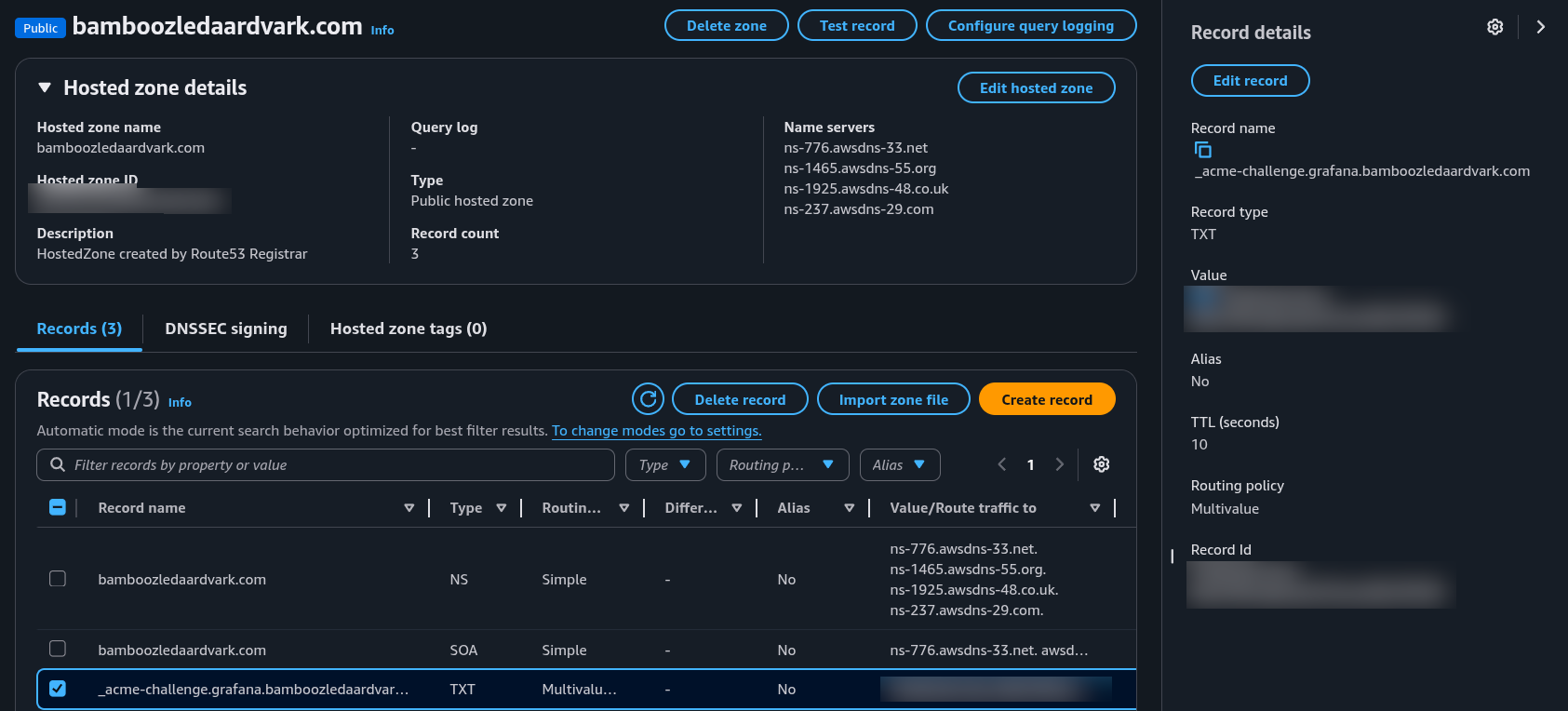Go to previous page of records
Screen dimensions: 1568x711
1002,464
